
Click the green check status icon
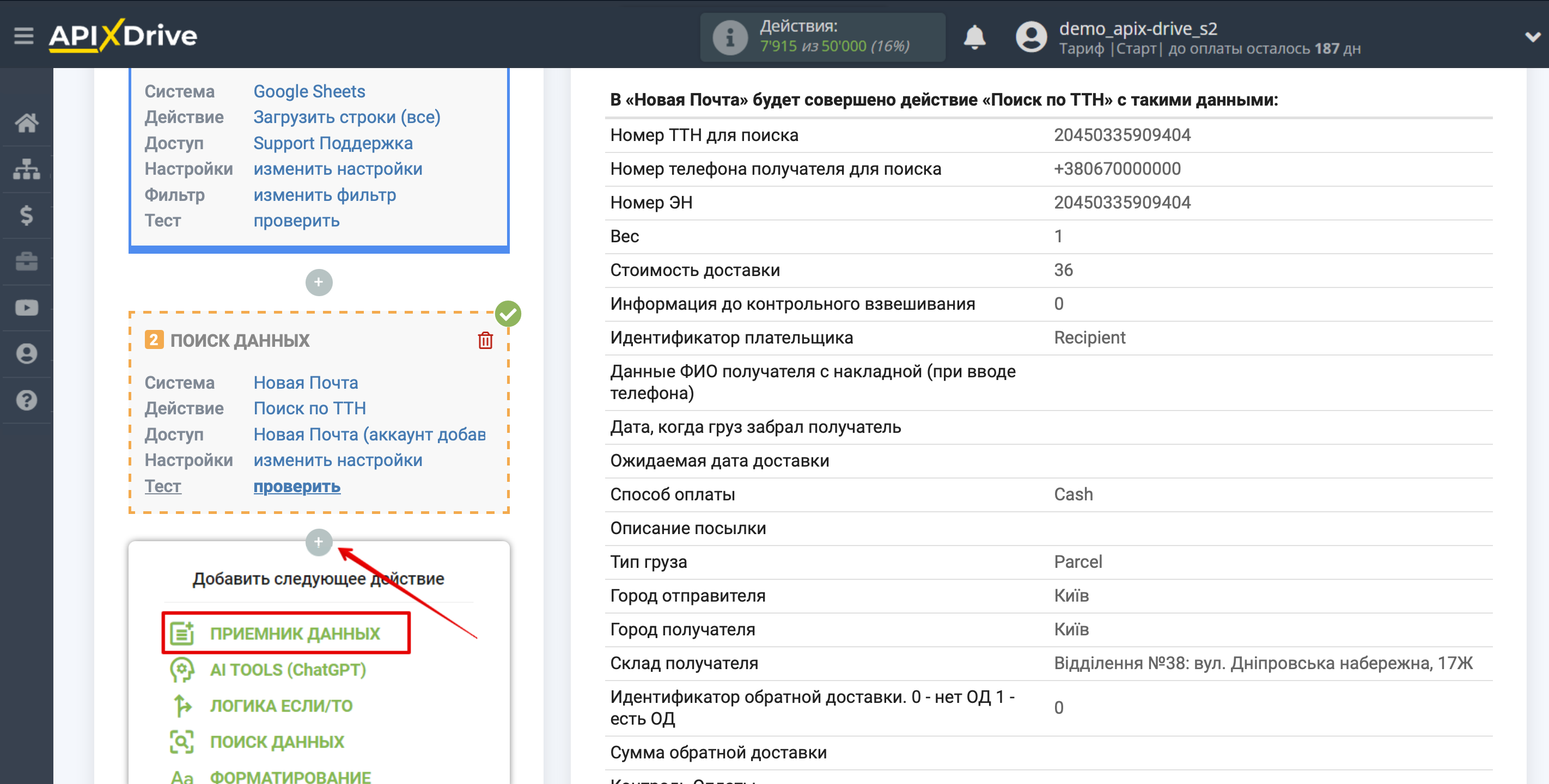[508, 314]
